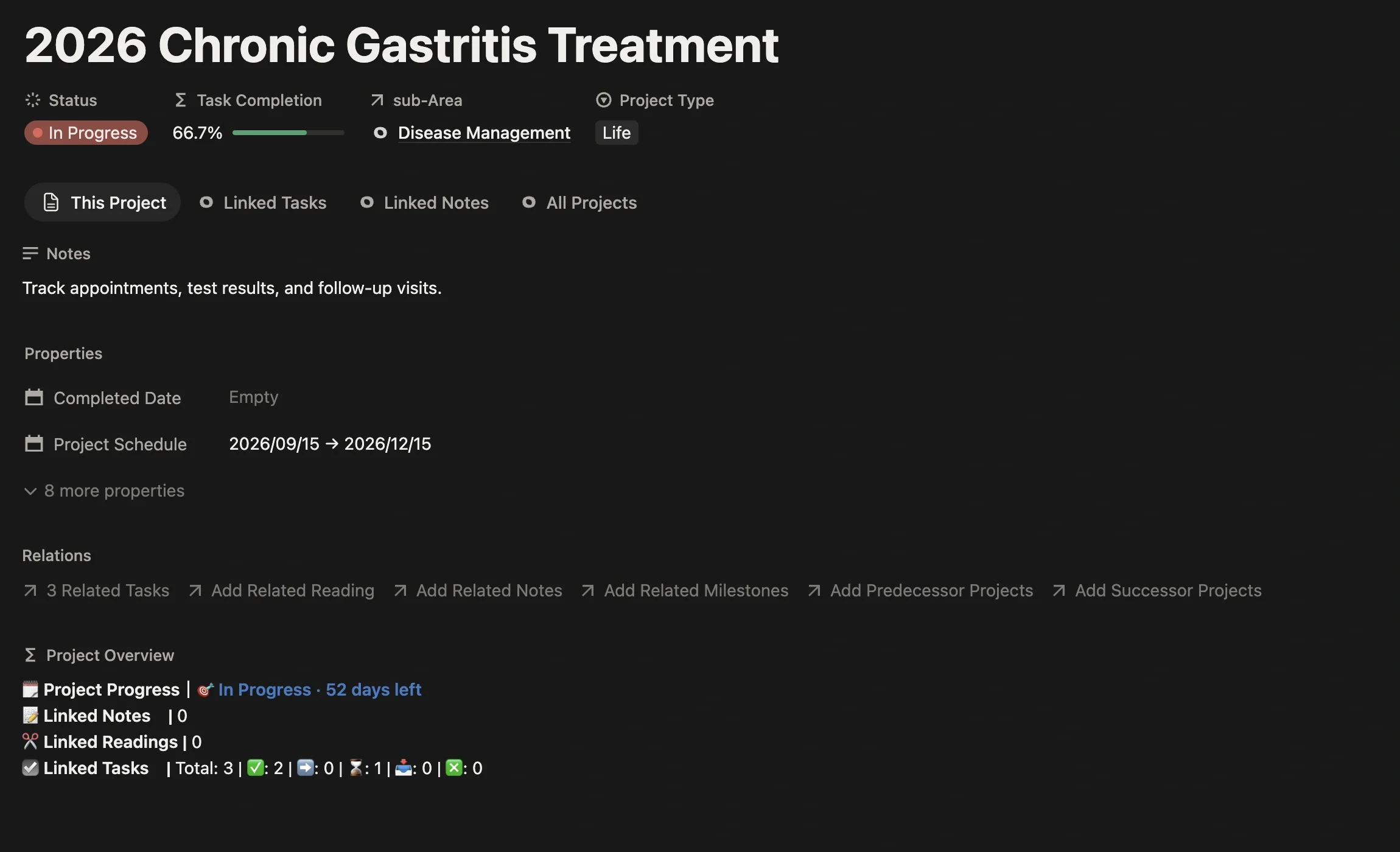The width and height of the screenshot is (1400, 852).
Task: Switch to the Linked Notes tab
Action: (x=424, y=203)
